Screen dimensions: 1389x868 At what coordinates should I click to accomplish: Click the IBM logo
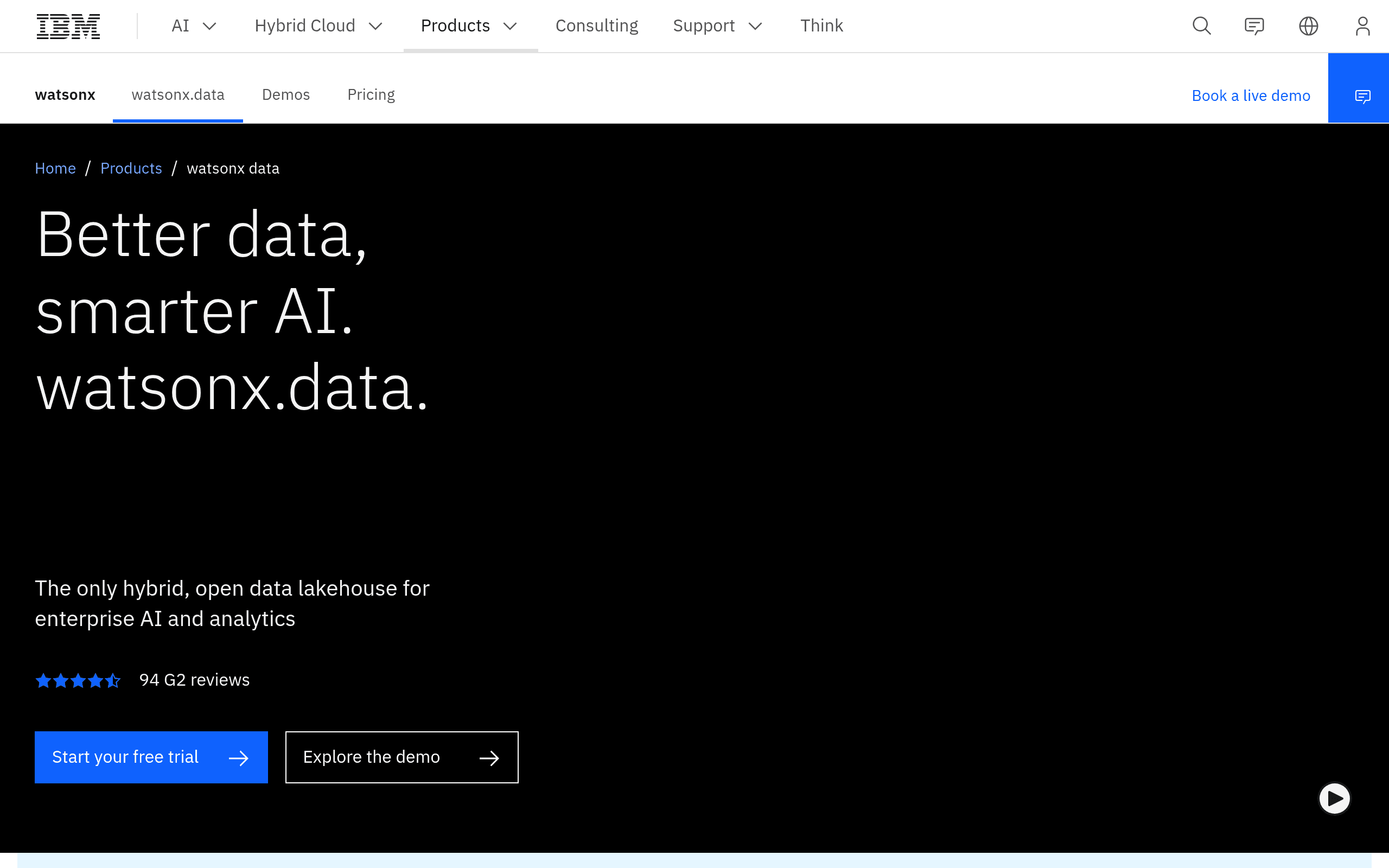[x=68, y=27]
